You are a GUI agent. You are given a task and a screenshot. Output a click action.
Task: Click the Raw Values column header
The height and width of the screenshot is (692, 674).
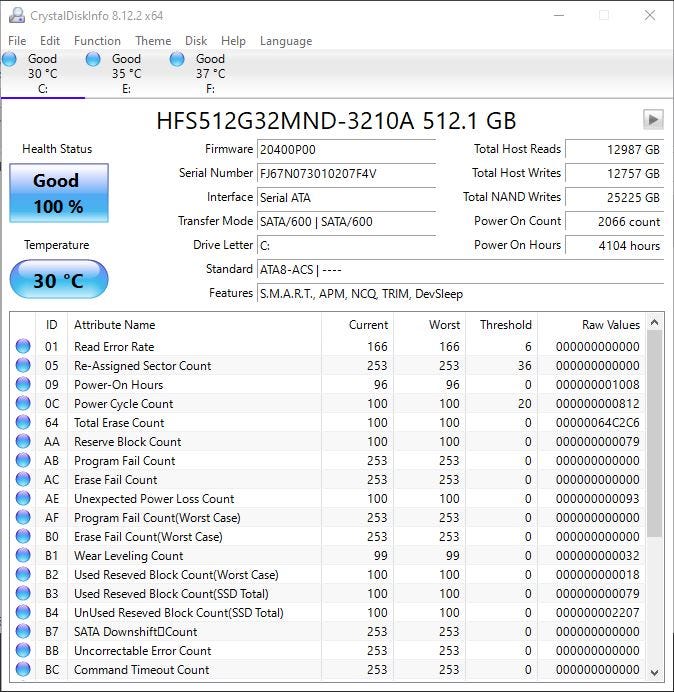[x=610, y=325]
